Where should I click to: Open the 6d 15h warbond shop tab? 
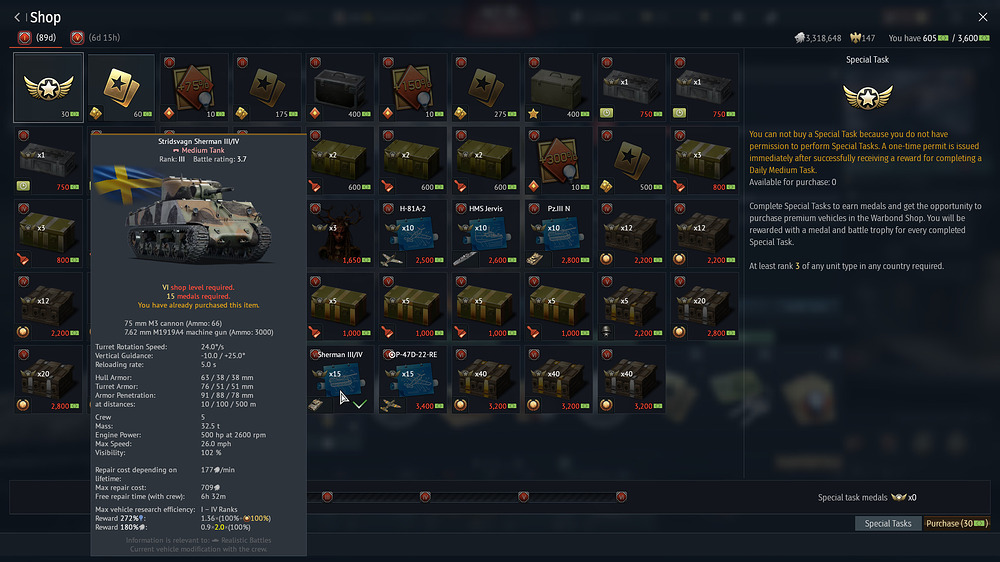click(95, 38)
